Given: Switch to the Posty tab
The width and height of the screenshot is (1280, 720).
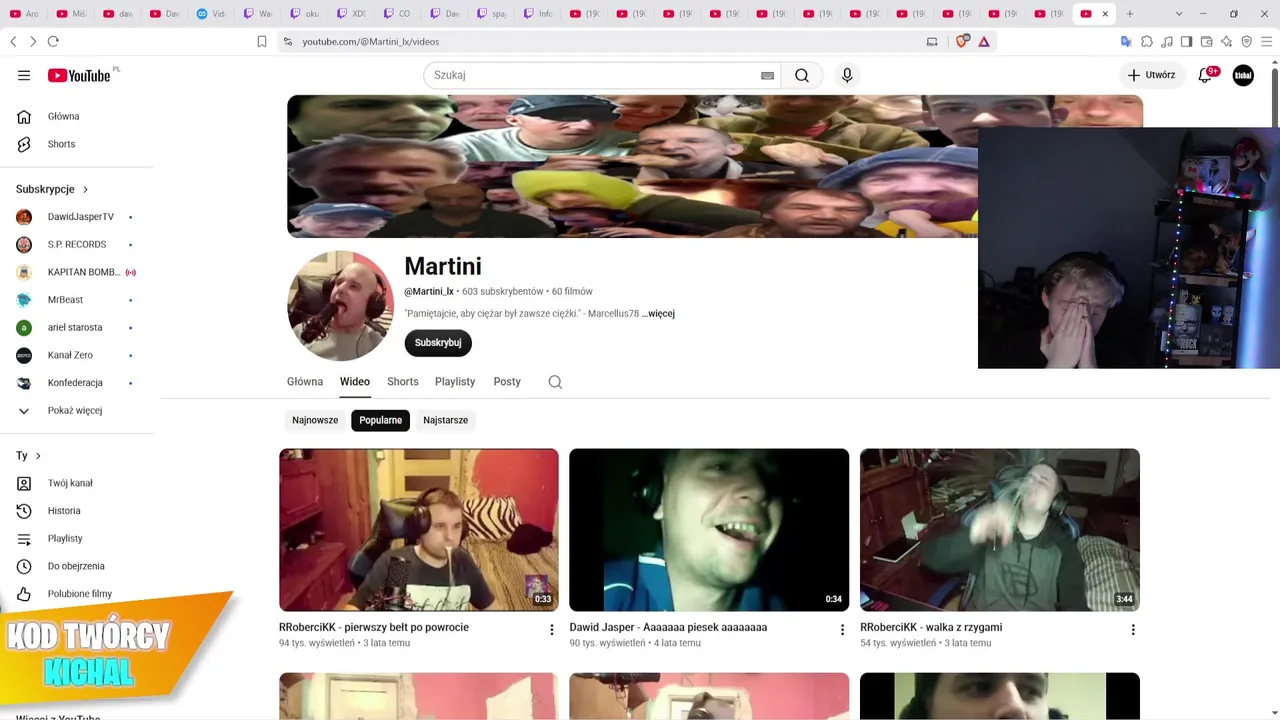Looking at the screenshot, I should (x=507, y=382).
